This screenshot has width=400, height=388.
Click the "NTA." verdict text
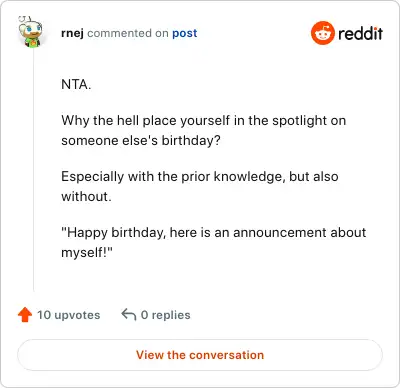76,84
